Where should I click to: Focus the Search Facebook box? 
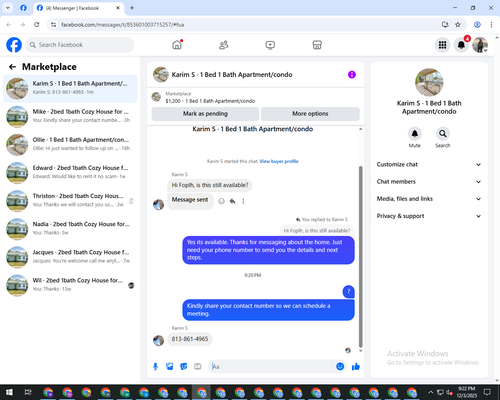(80, 45)
